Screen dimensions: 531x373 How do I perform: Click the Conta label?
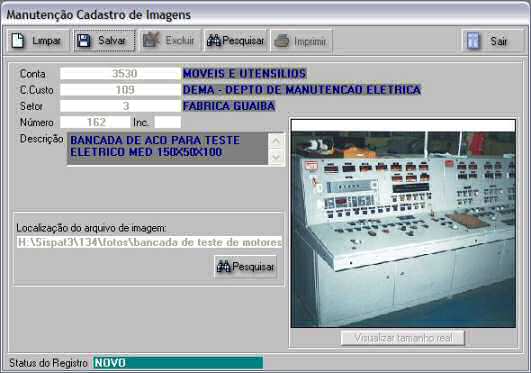click(33, 74)
